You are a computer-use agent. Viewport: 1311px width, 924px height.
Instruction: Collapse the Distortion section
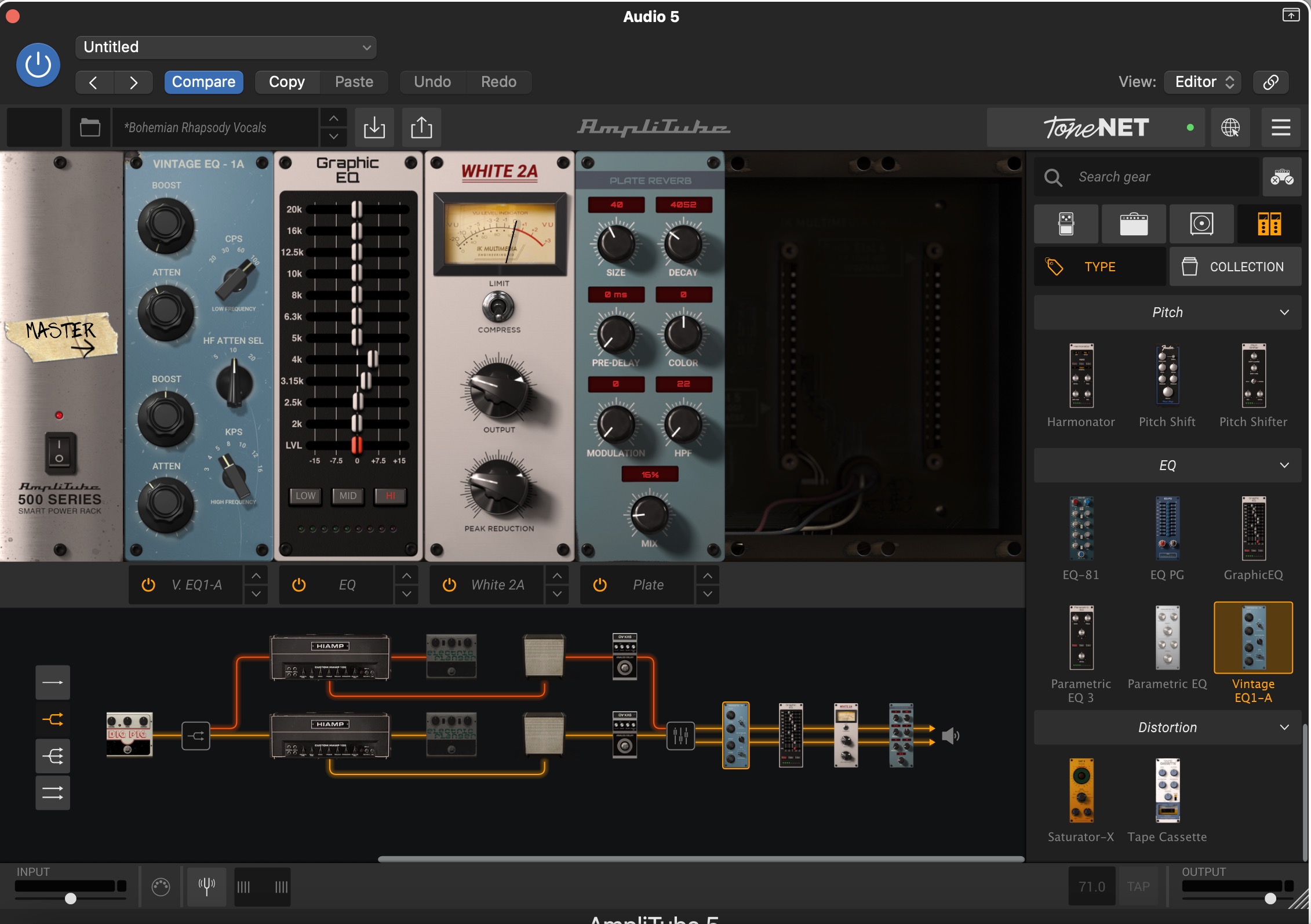(x=1168, y=727)
